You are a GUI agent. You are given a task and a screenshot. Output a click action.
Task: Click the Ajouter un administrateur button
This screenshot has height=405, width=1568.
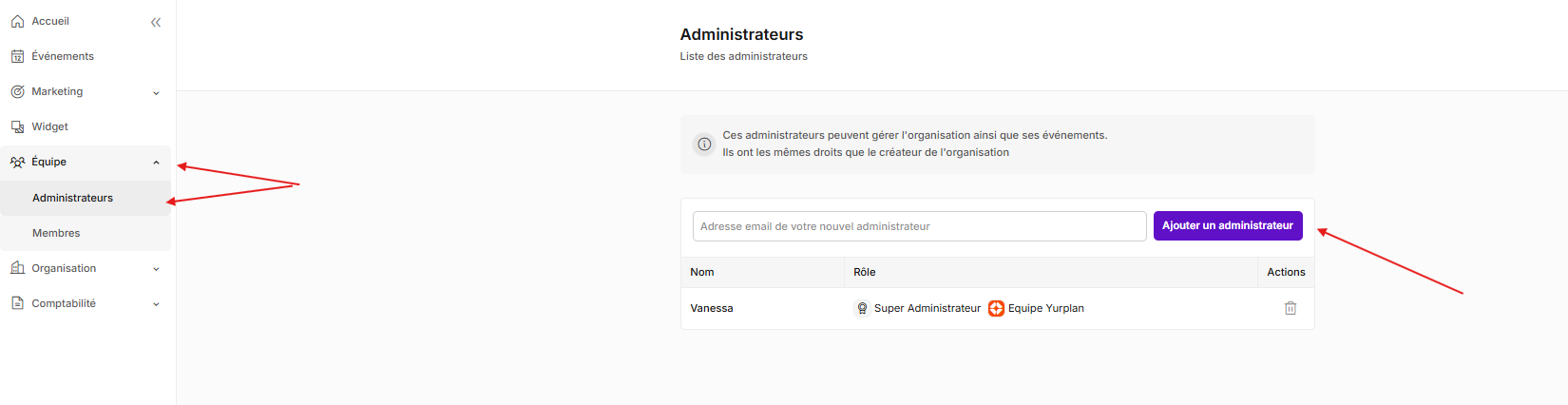tap(1227, 226)
